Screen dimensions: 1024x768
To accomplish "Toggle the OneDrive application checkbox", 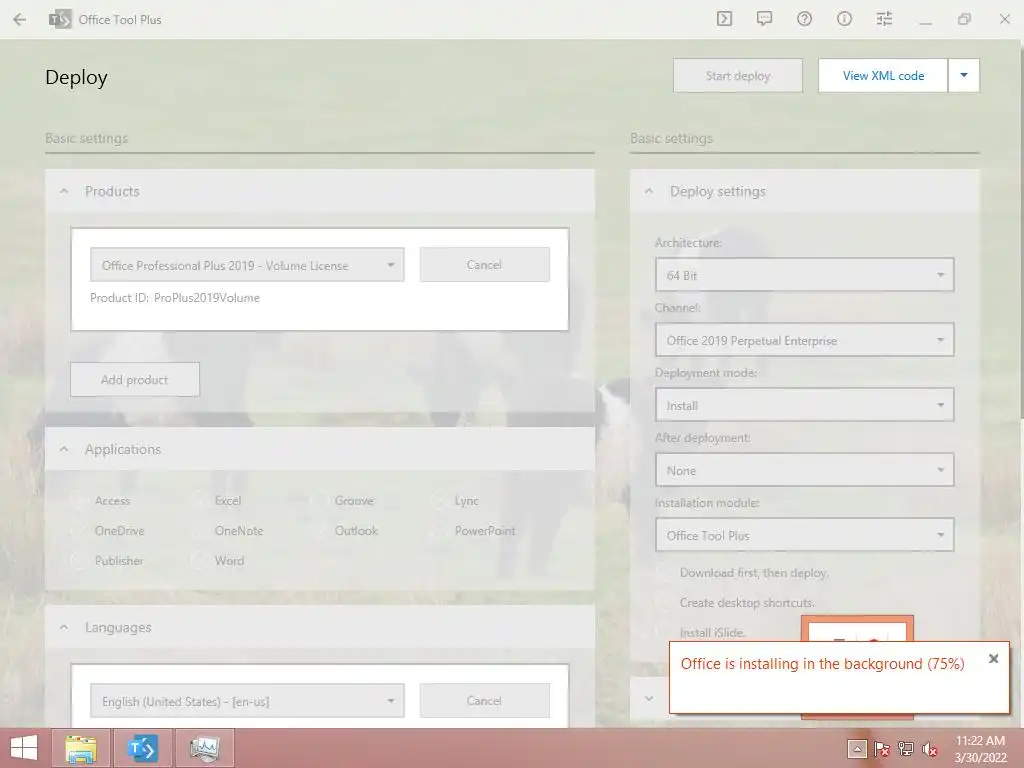I will 78,531.
